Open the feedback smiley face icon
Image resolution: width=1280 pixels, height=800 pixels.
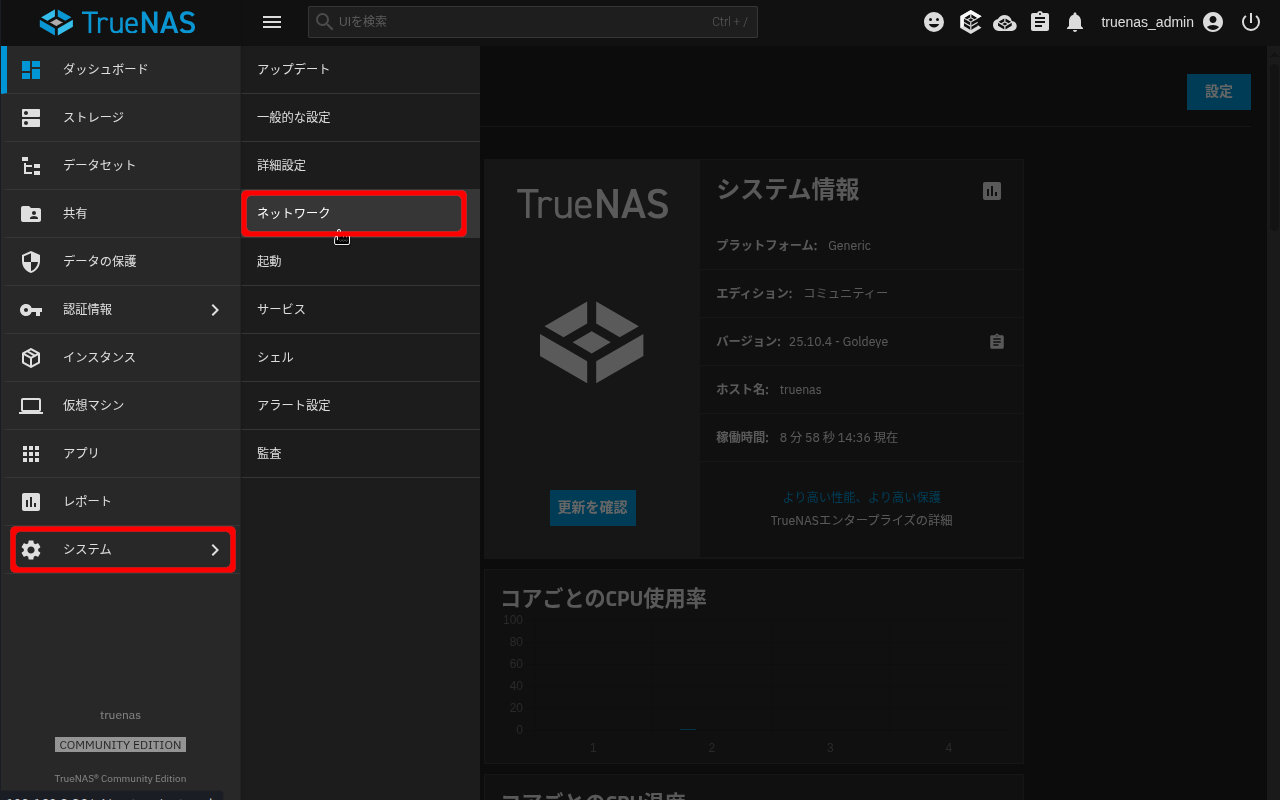point(934,22)
